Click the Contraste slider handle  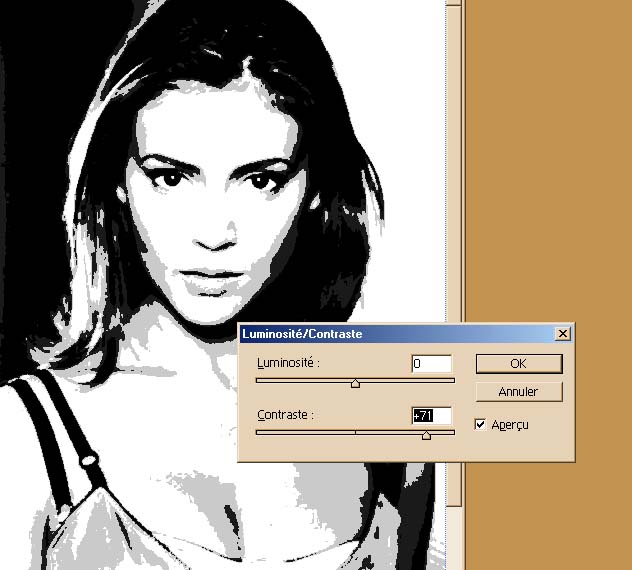tap(427, 435)
